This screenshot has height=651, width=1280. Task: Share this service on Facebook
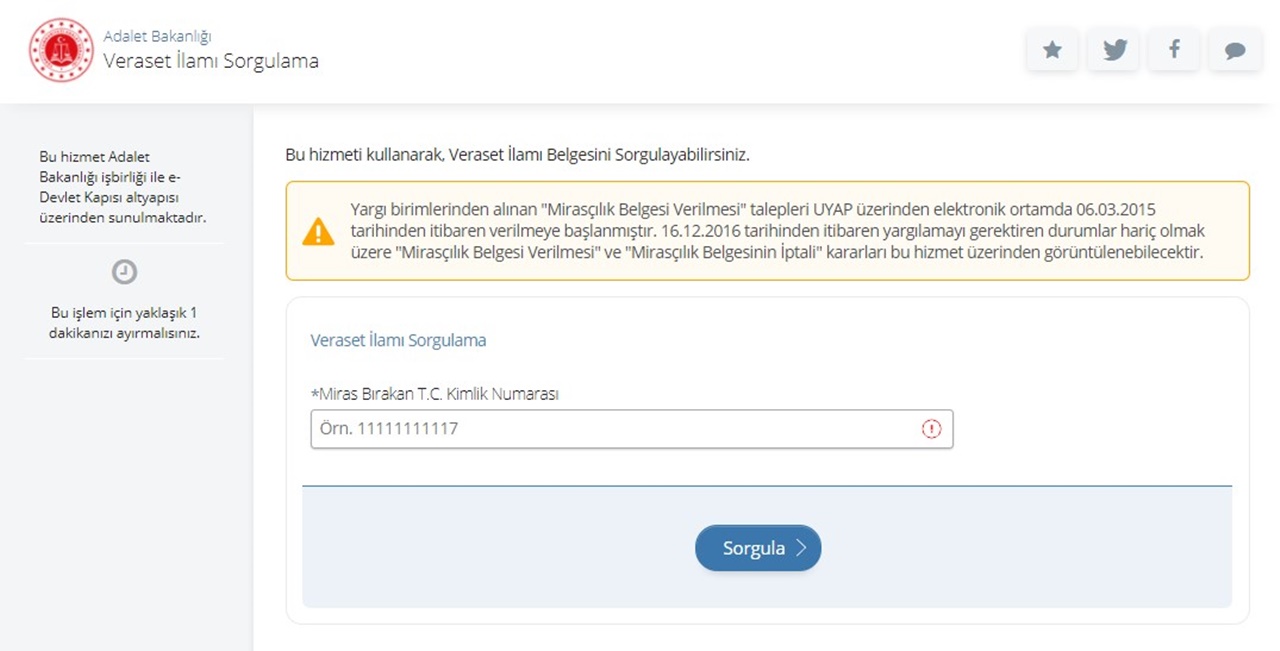1174,50
